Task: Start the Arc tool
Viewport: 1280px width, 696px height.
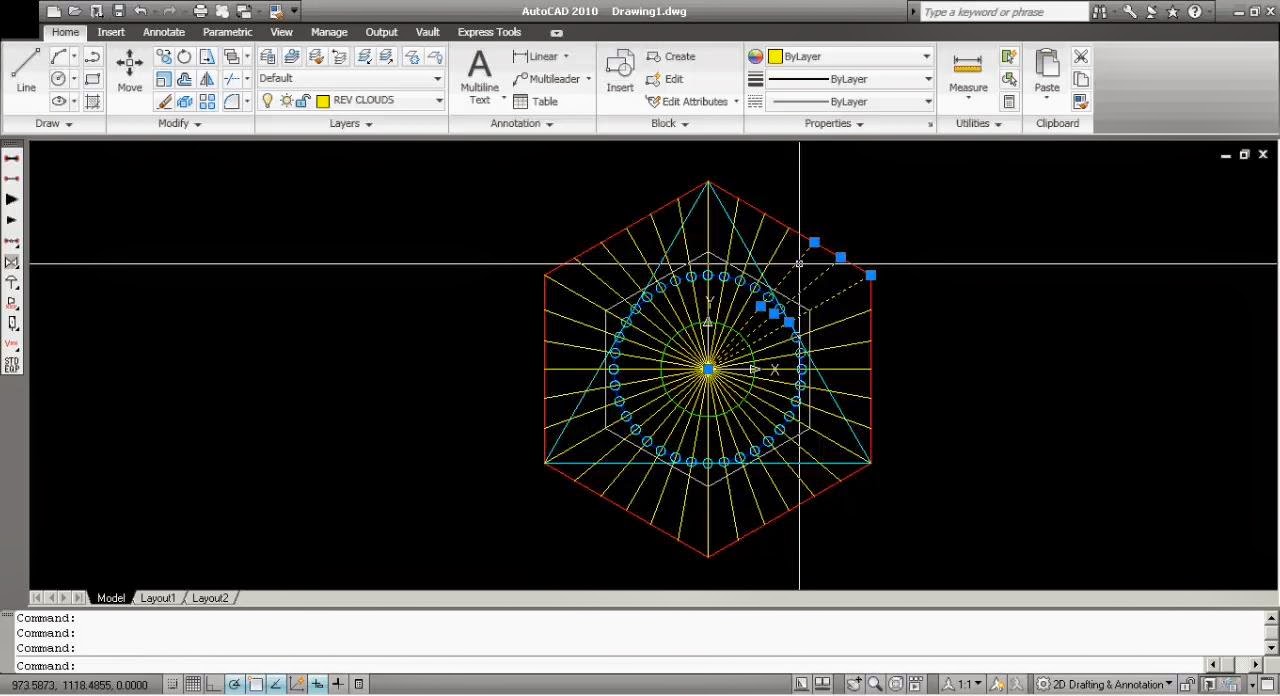Action: 56,57
